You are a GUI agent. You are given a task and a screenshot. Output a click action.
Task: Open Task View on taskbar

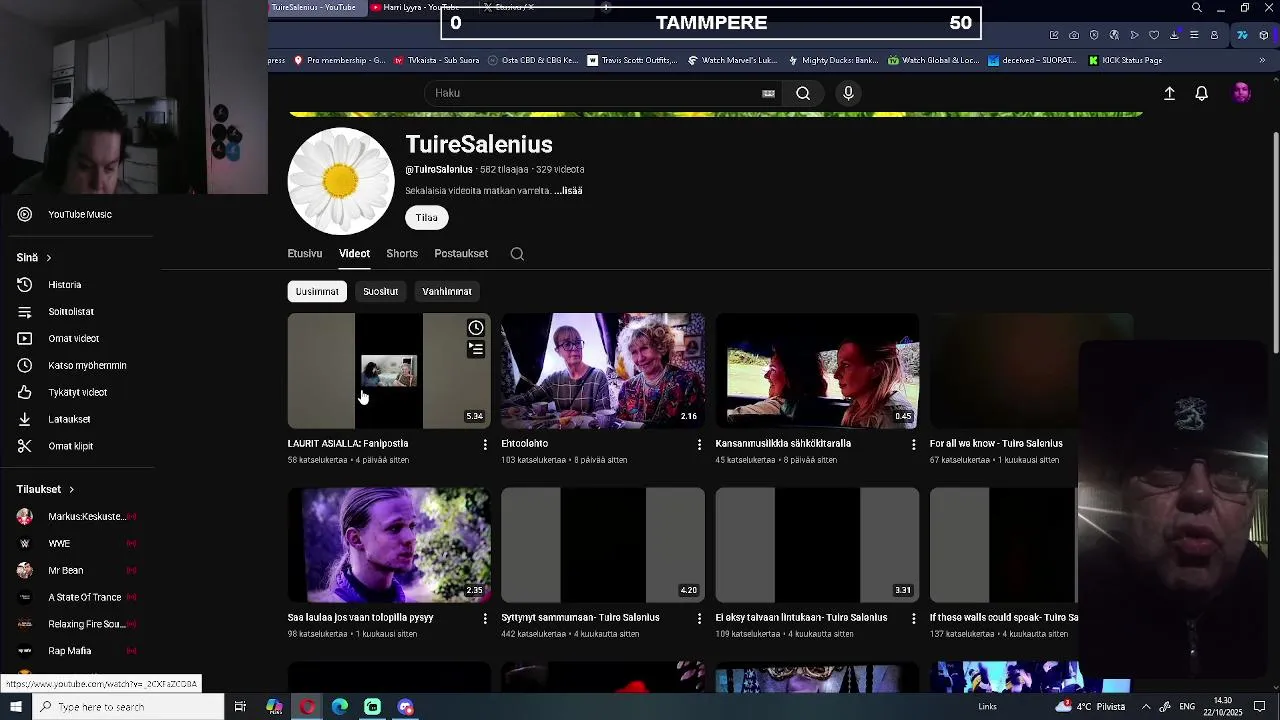240,707
